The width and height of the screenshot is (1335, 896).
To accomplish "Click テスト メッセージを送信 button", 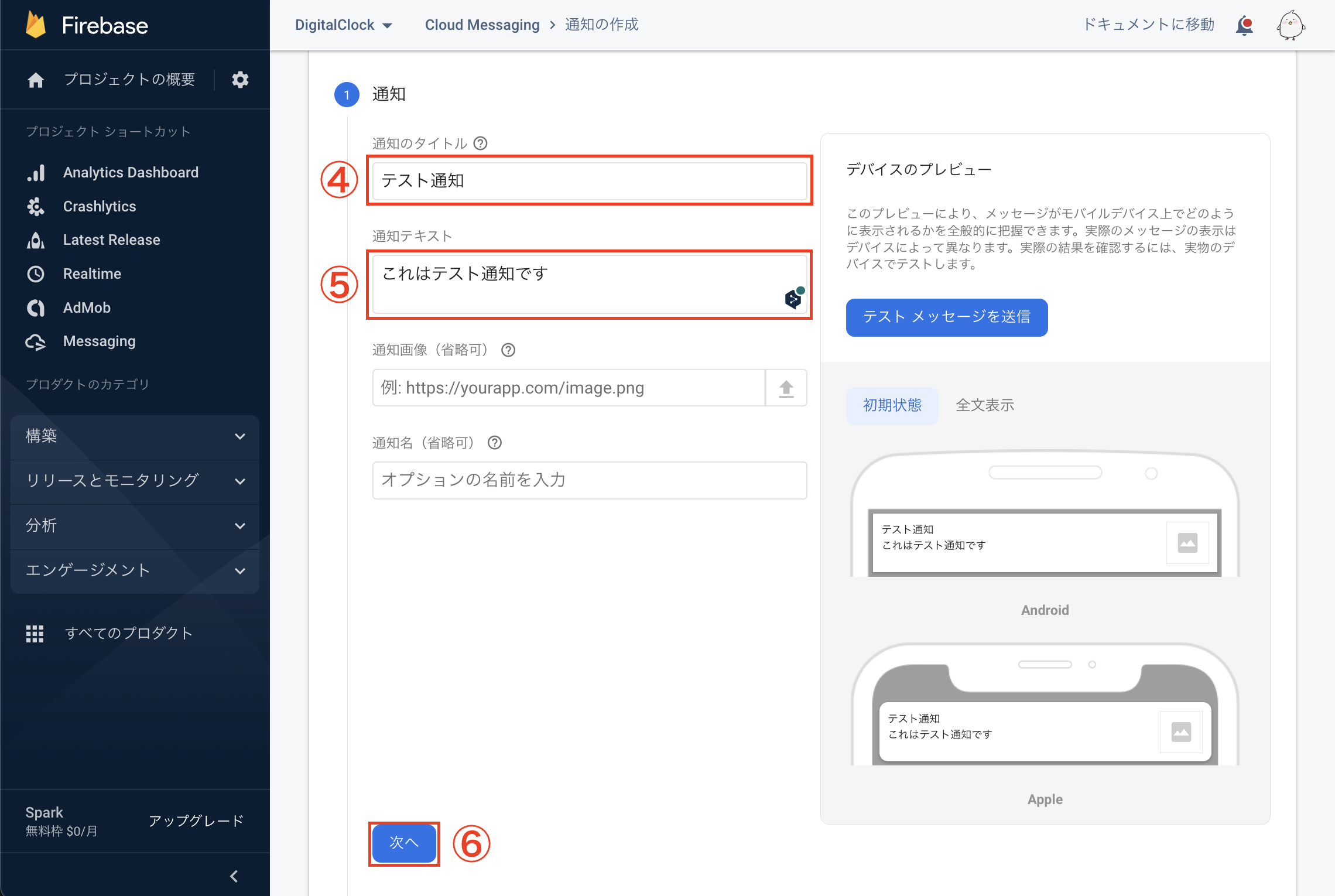I will coord(946,317).
